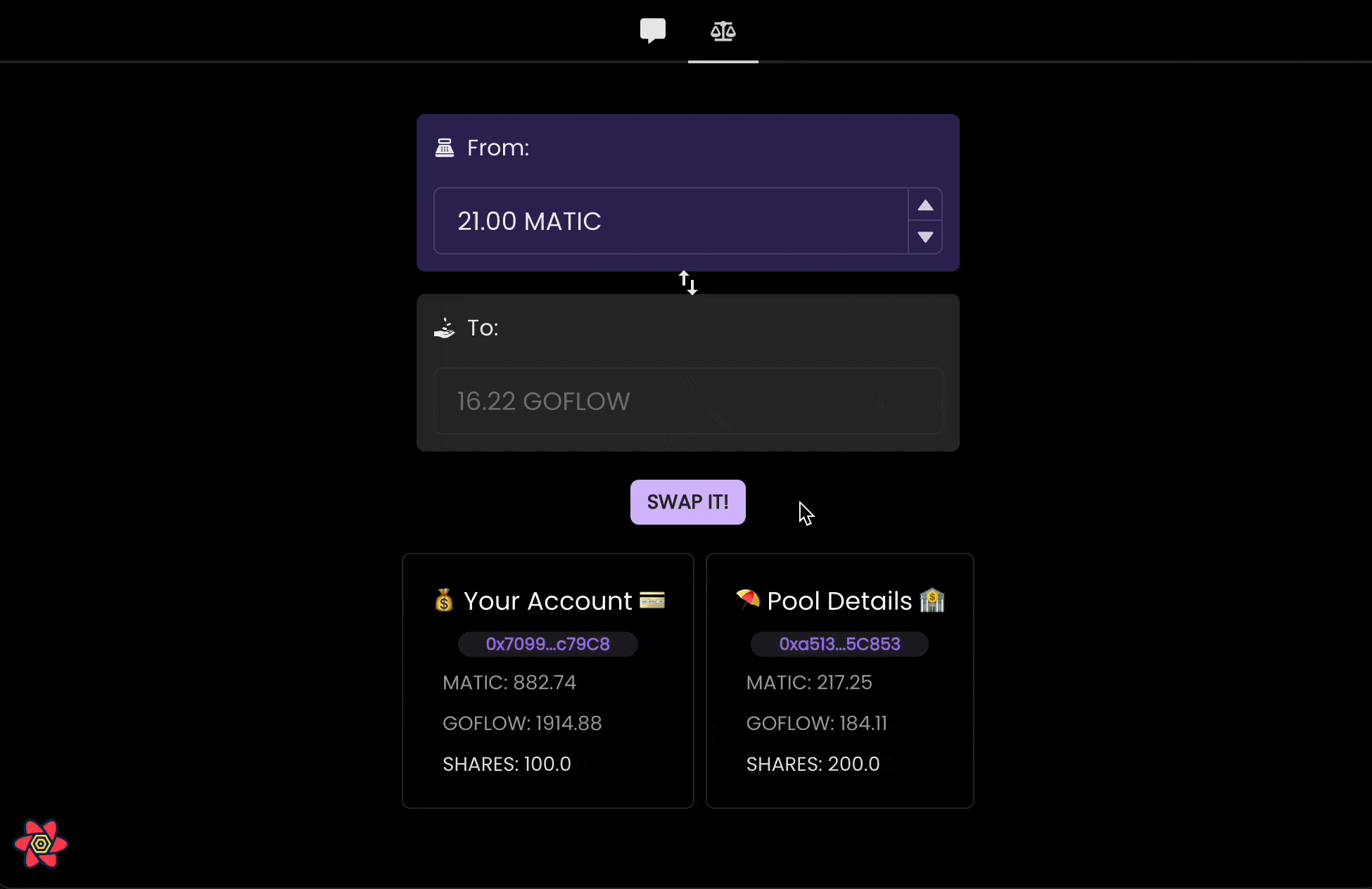
Task: Click the cash register icon beside From
Action: [445, 148]
